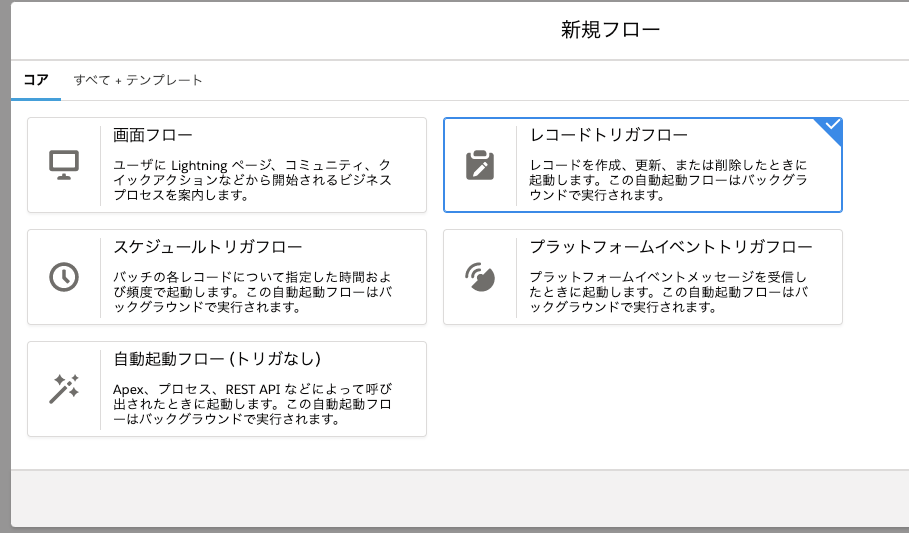The width and height of the screenshot is (909, 533).
Task: Click the satellite dish platform event icon
Action: (x=480, y=277)
